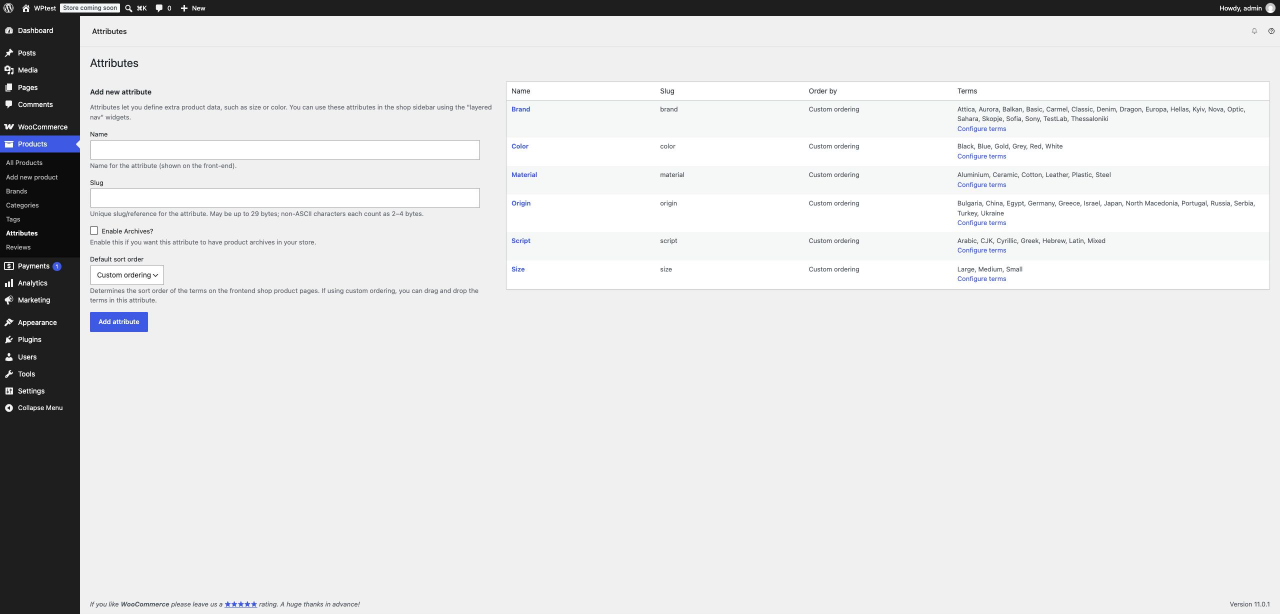
Task: Open the notifications bell icon
Action: pos(1255,31)
